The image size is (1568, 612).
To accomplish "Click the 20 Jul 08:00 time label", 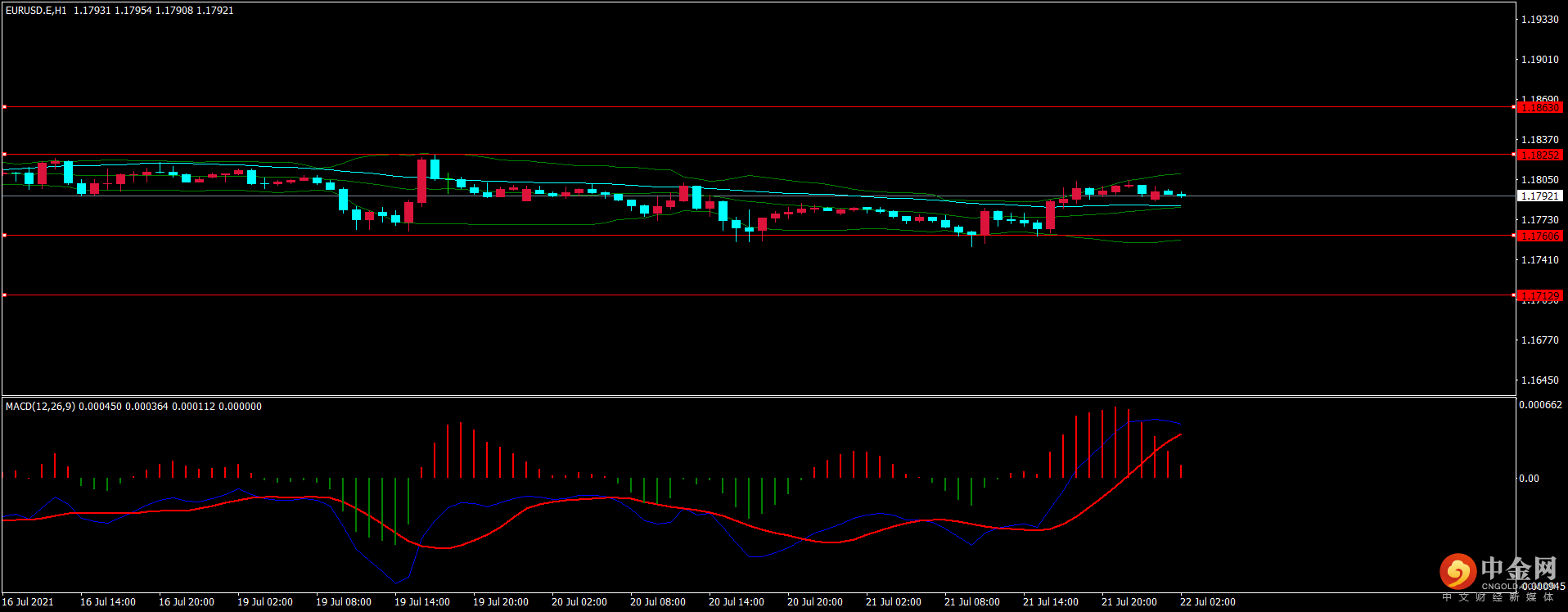I will 658,602.
